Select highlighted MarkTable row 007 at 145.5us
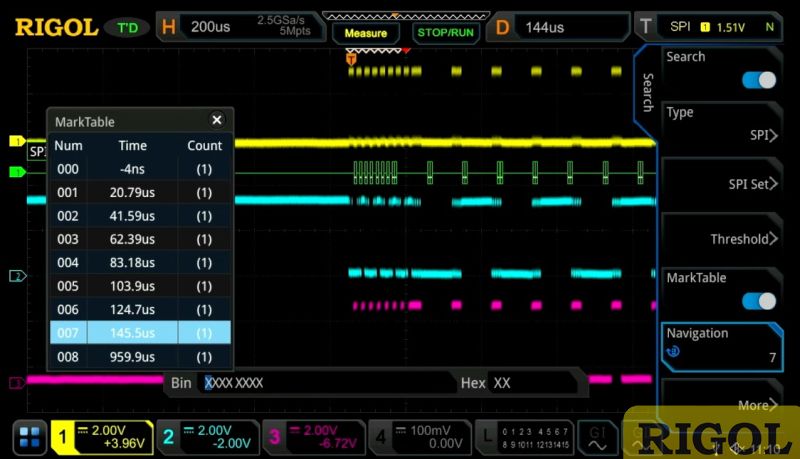The width and height of the screenshot is (800, 459). click(140, 333)
